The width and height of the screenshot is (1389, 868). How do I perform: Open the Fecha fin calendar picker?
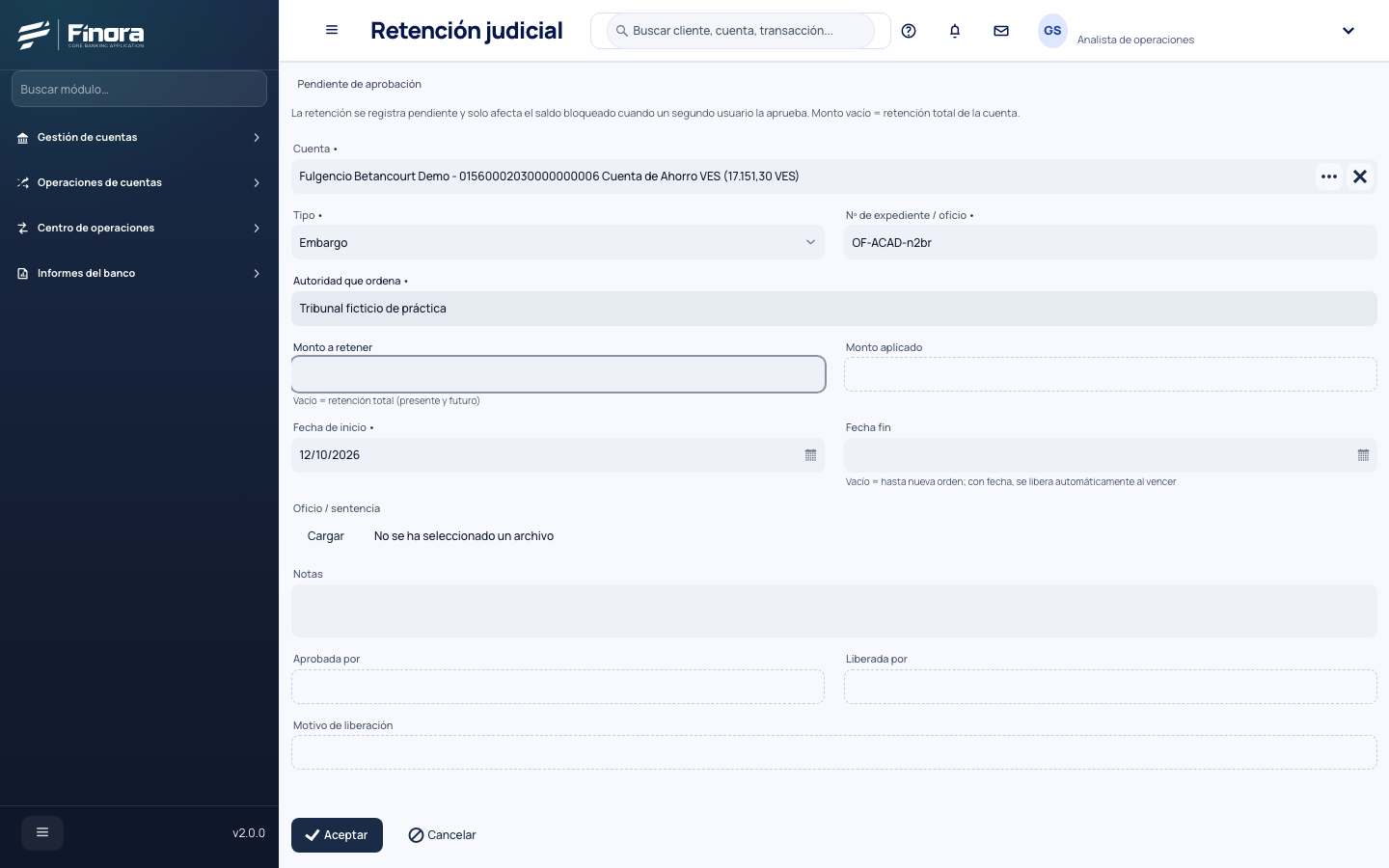click(x=1363, y=455)
